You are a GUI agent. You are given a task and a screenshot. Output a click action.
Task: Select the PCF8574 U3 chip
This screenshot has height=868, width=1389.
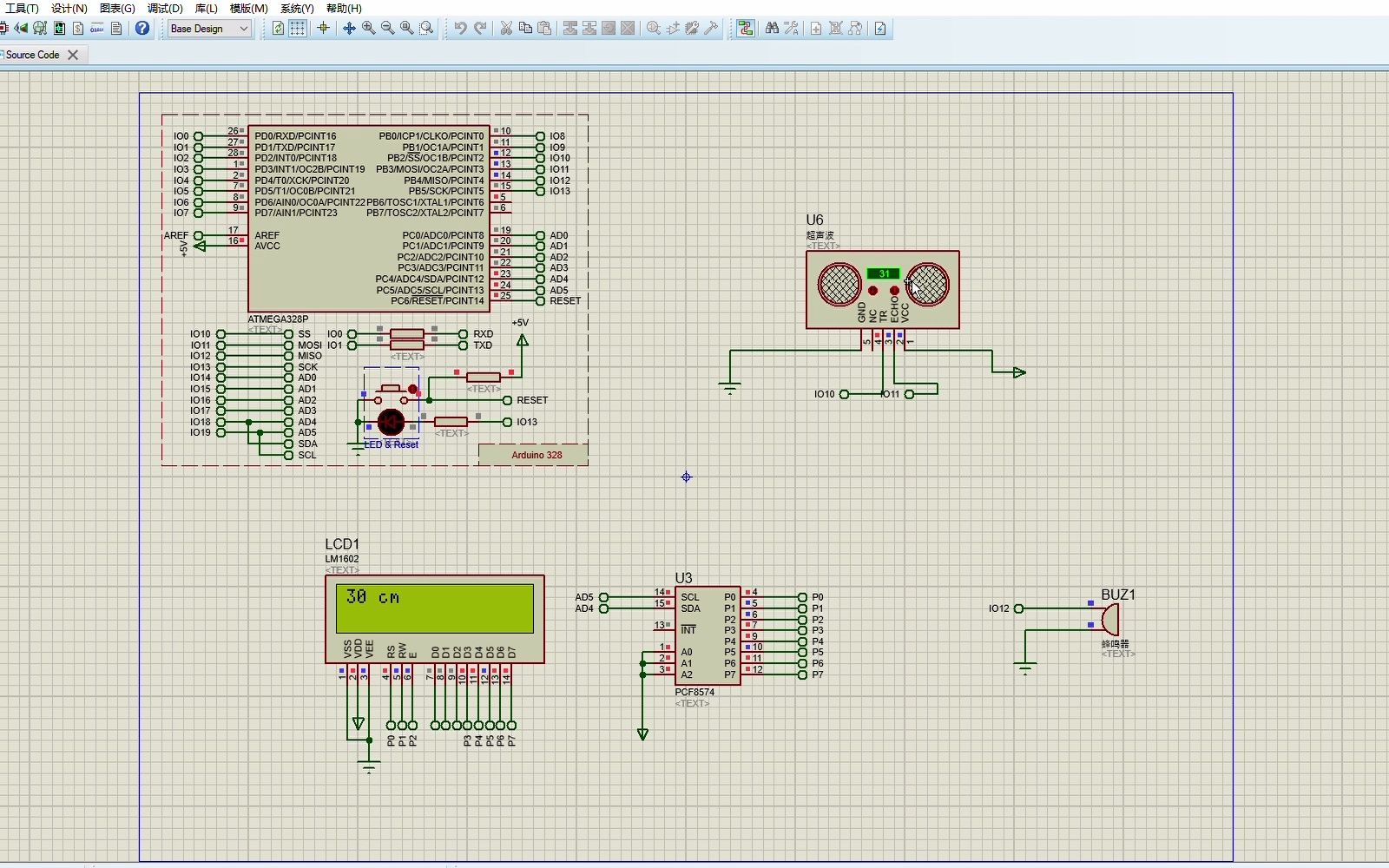click(708, 635)
